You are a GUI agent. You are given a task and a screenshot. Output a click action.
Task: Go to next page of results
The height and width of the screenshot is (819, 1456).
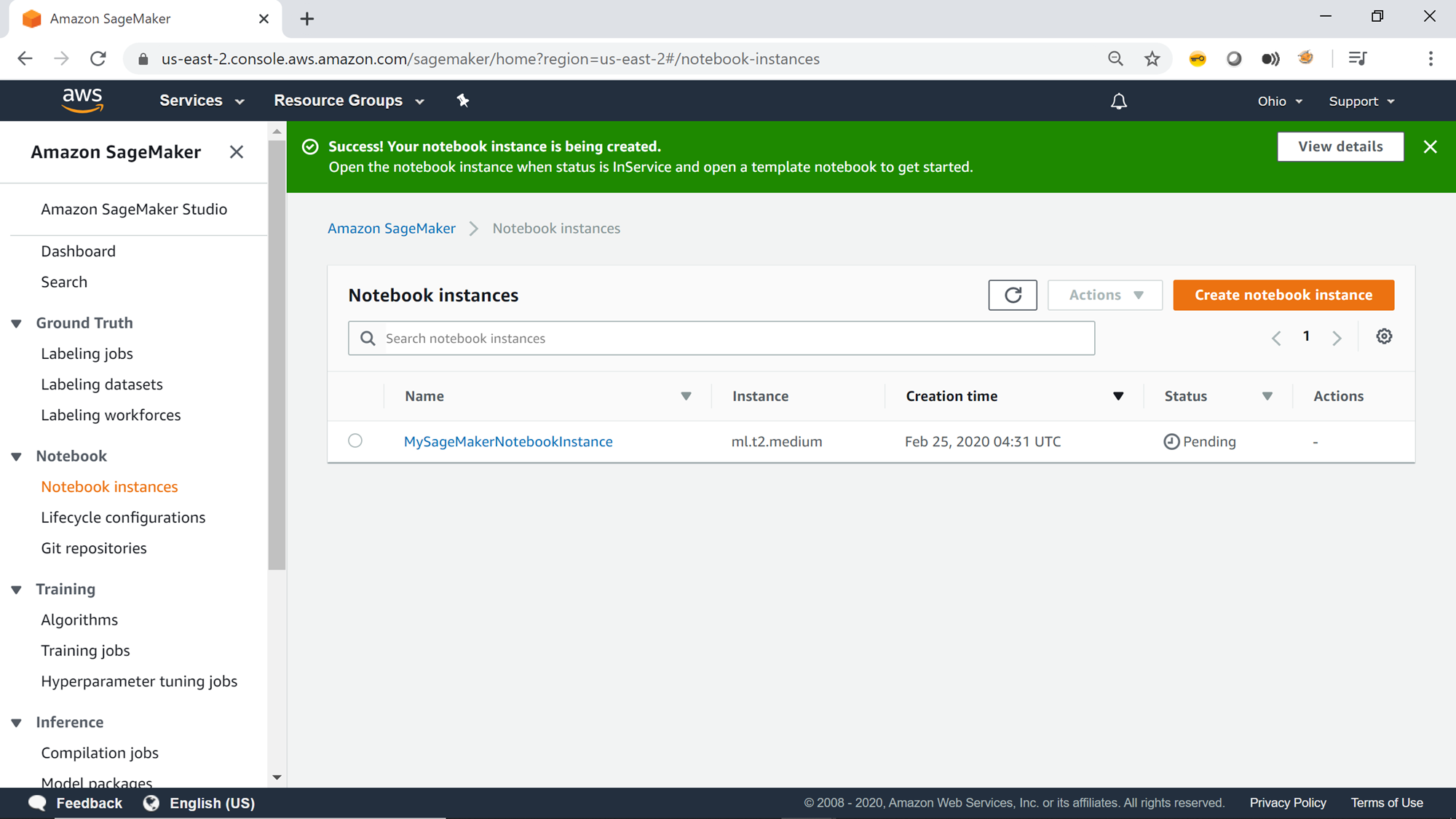1337,338
